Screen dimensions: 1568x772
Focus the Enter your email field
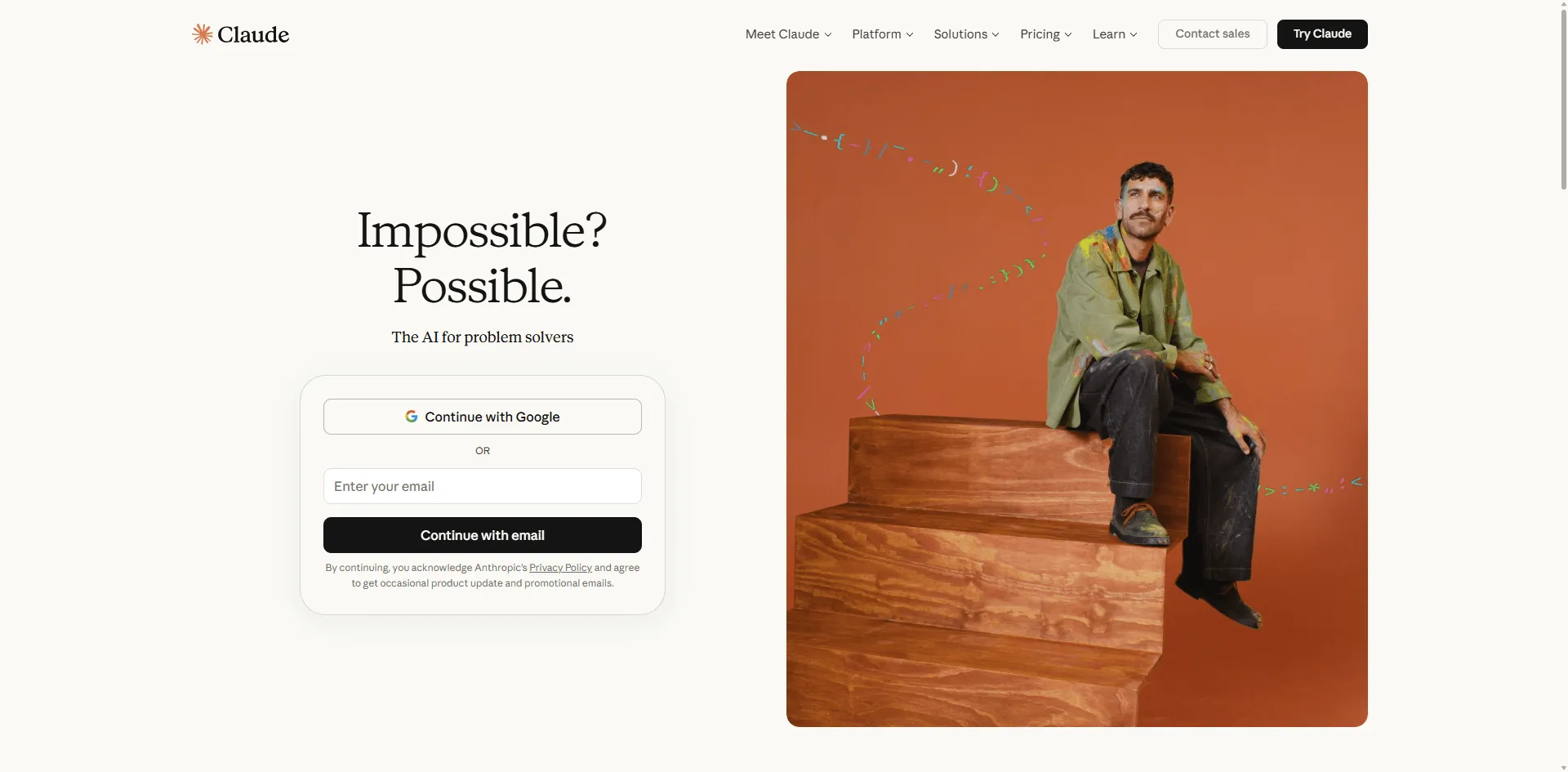click(483, 486)
